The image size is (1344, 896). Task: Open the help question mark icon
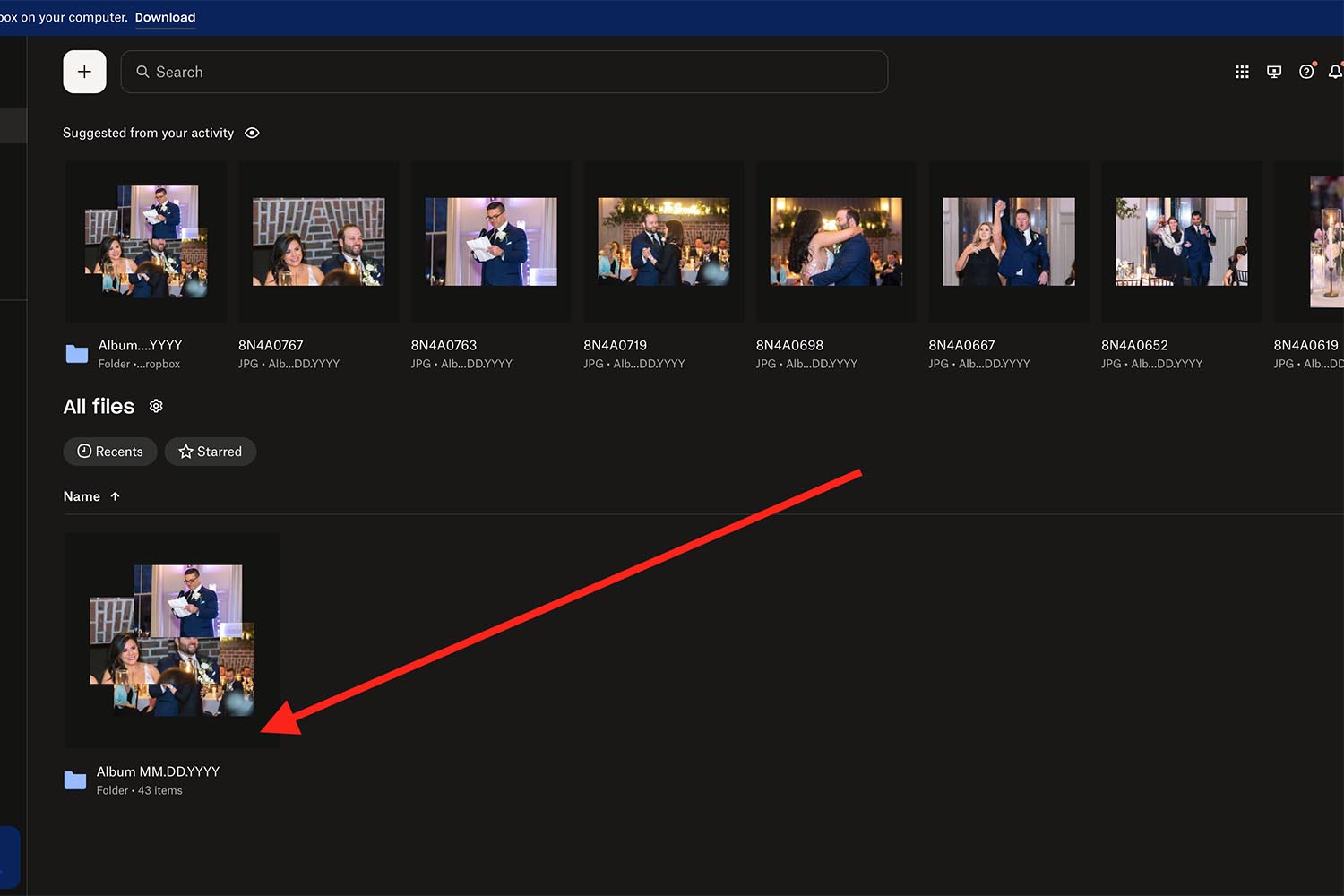pos(1306,72)
